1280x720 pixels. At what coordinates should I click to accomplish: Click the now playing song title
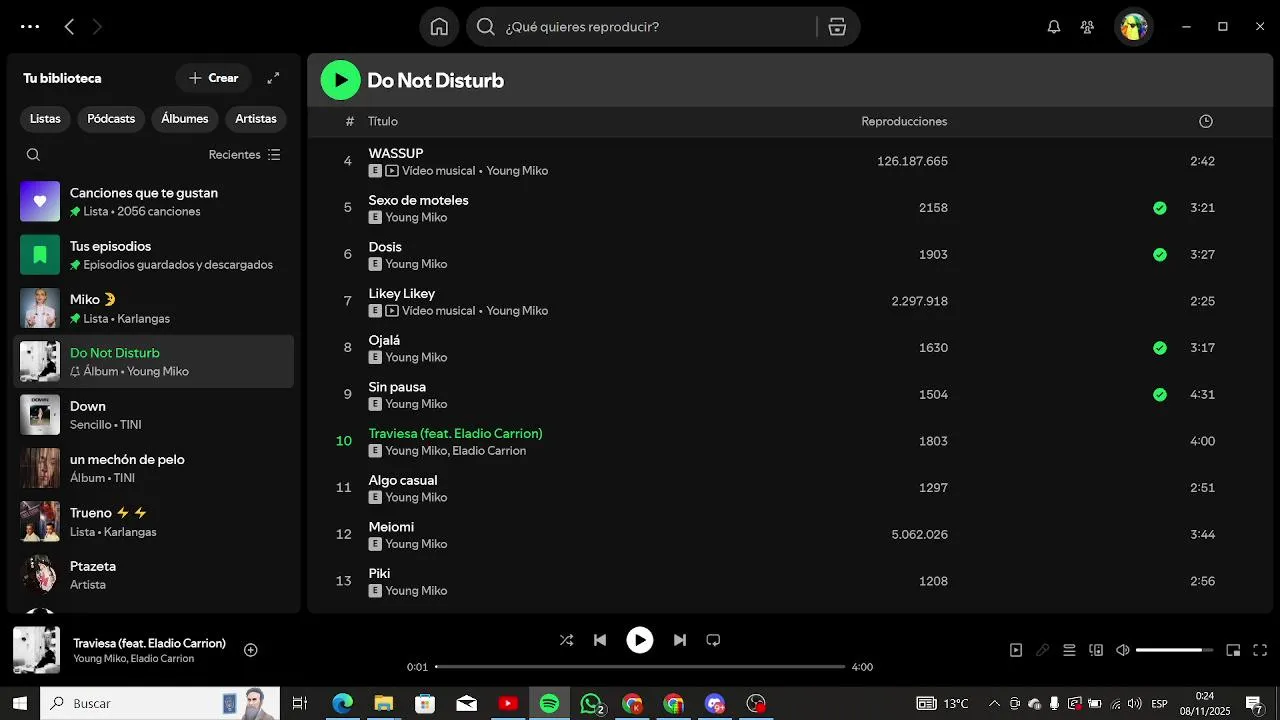(x=149, y=643)
